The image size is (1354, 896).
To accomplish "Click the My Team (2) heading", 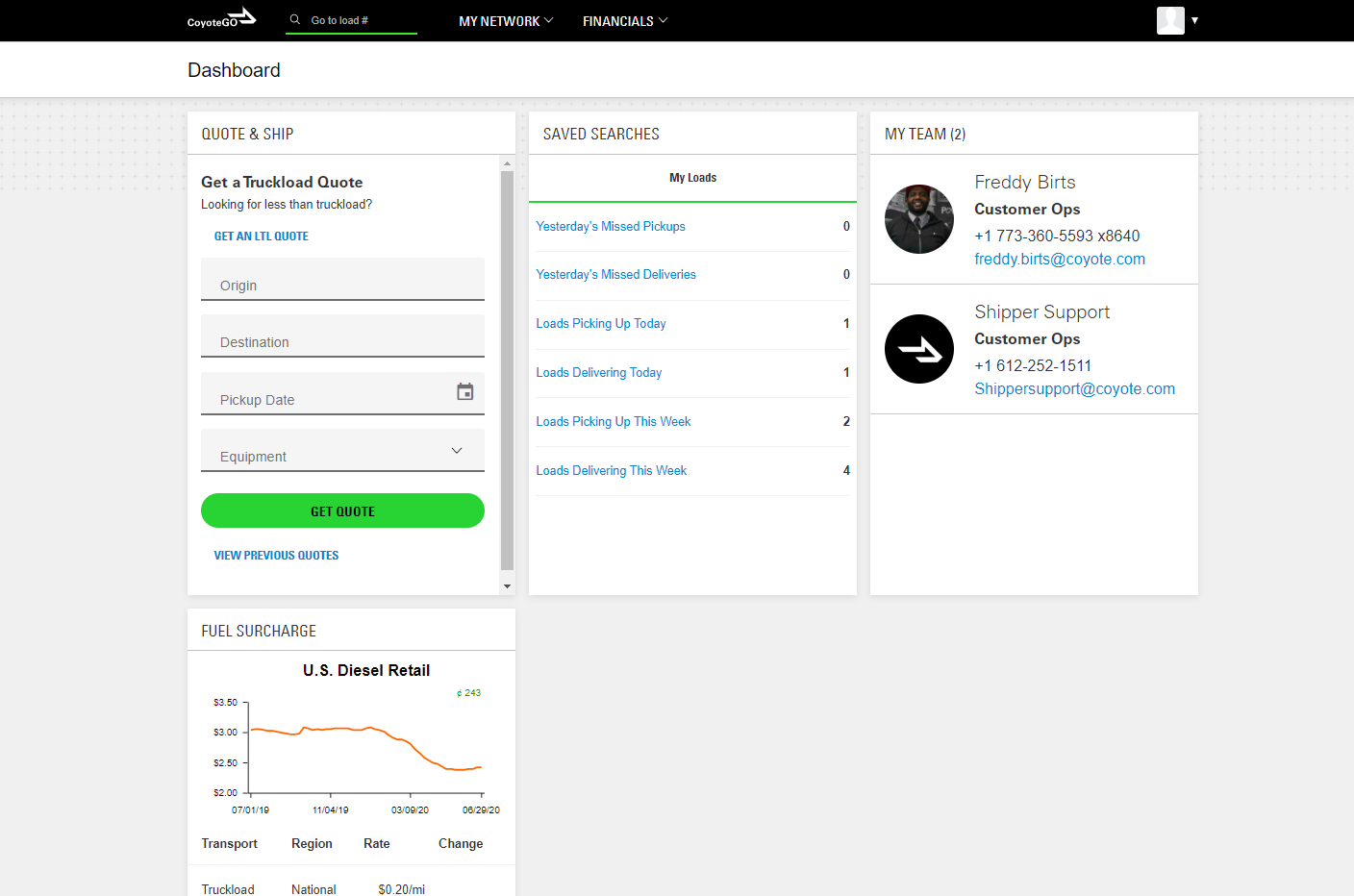I will [925, 135].
